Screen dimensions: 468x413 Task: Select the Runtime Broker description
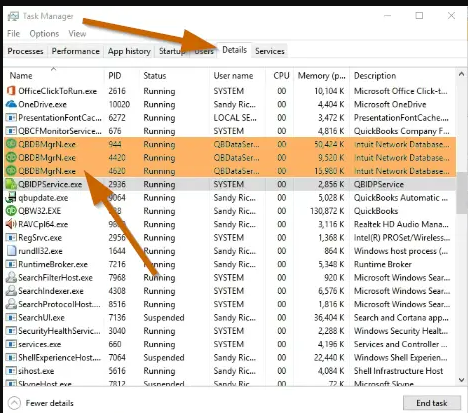[x=383, y=264]
